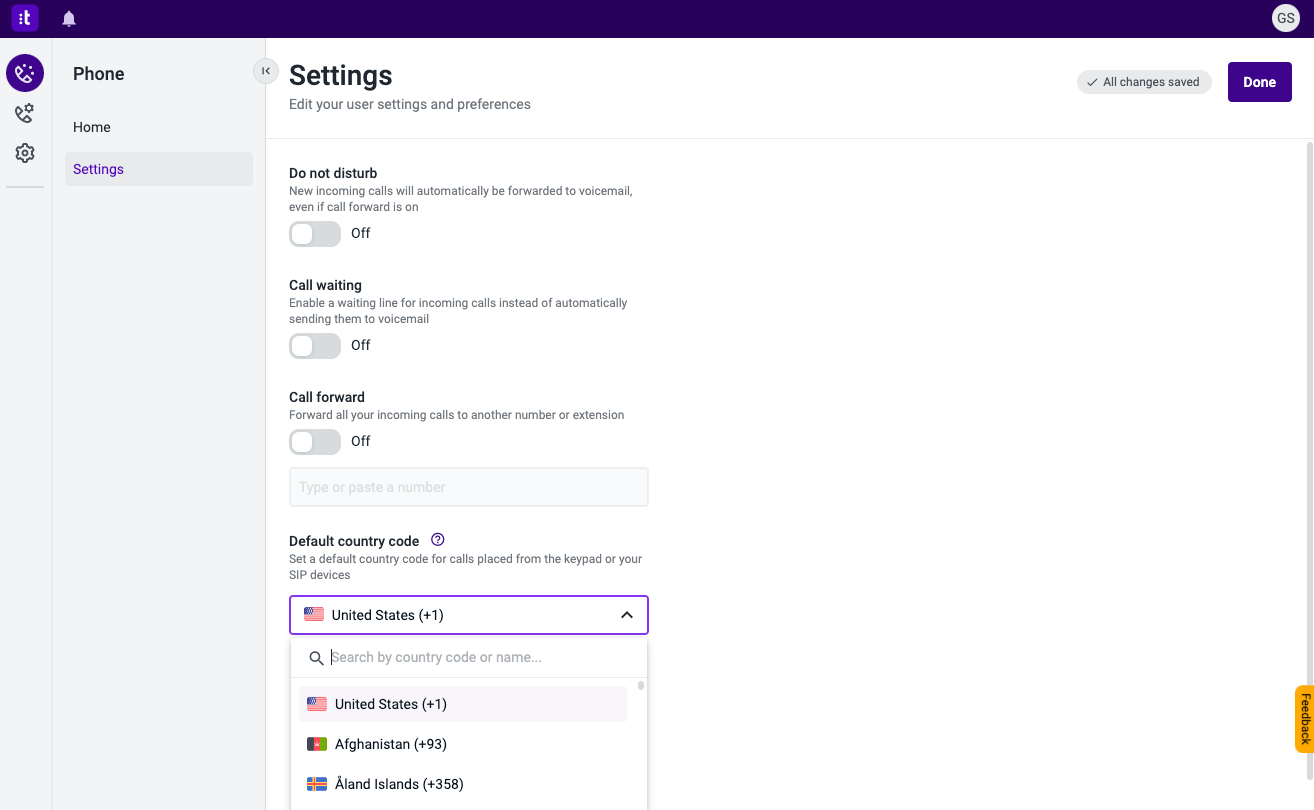Select the active Phone icon in sidebar

(x=24, y=72)
